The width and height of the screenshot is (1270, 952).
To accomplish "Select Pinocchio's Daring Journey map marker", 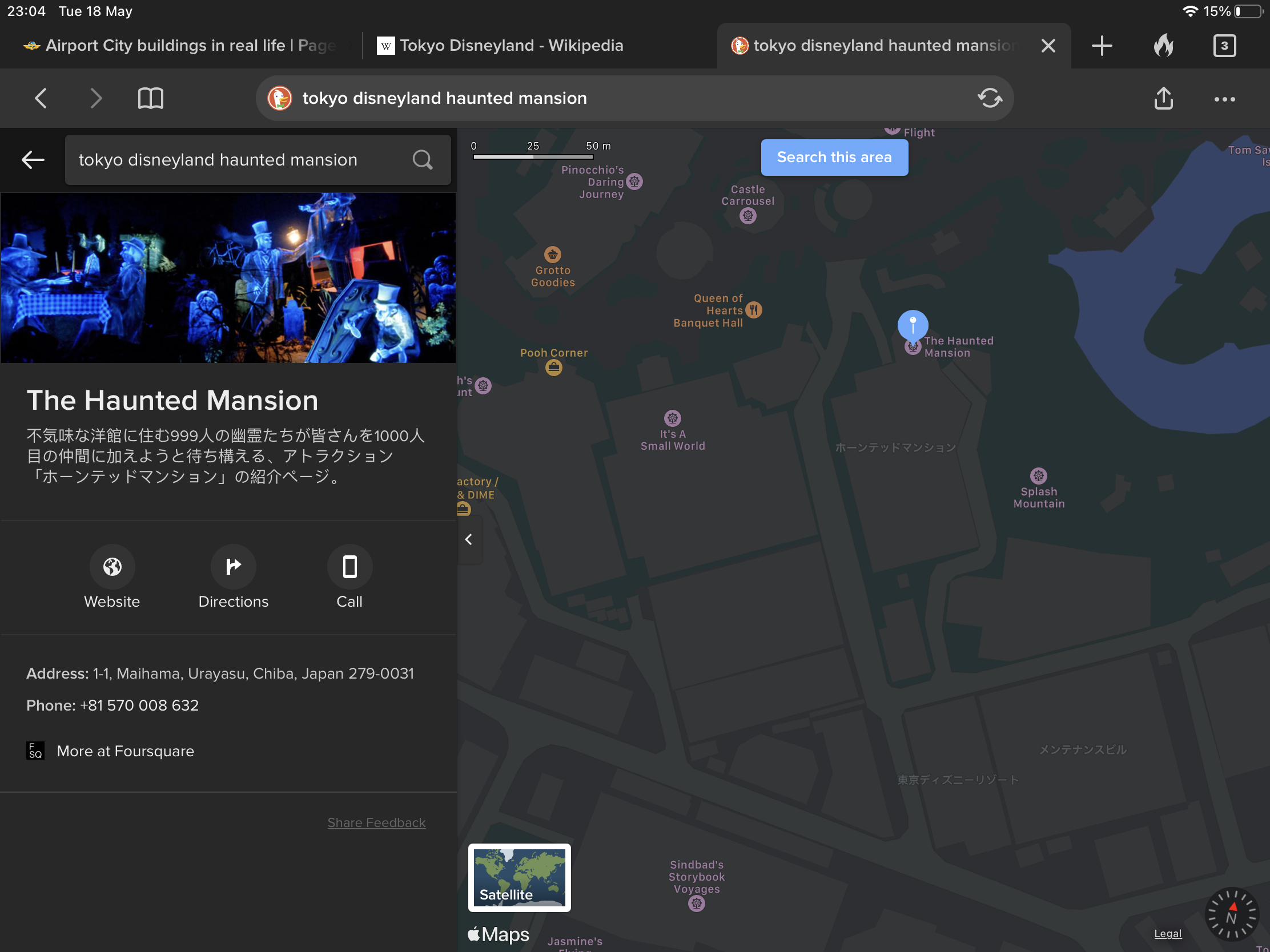I will click(x=634, y=181).
